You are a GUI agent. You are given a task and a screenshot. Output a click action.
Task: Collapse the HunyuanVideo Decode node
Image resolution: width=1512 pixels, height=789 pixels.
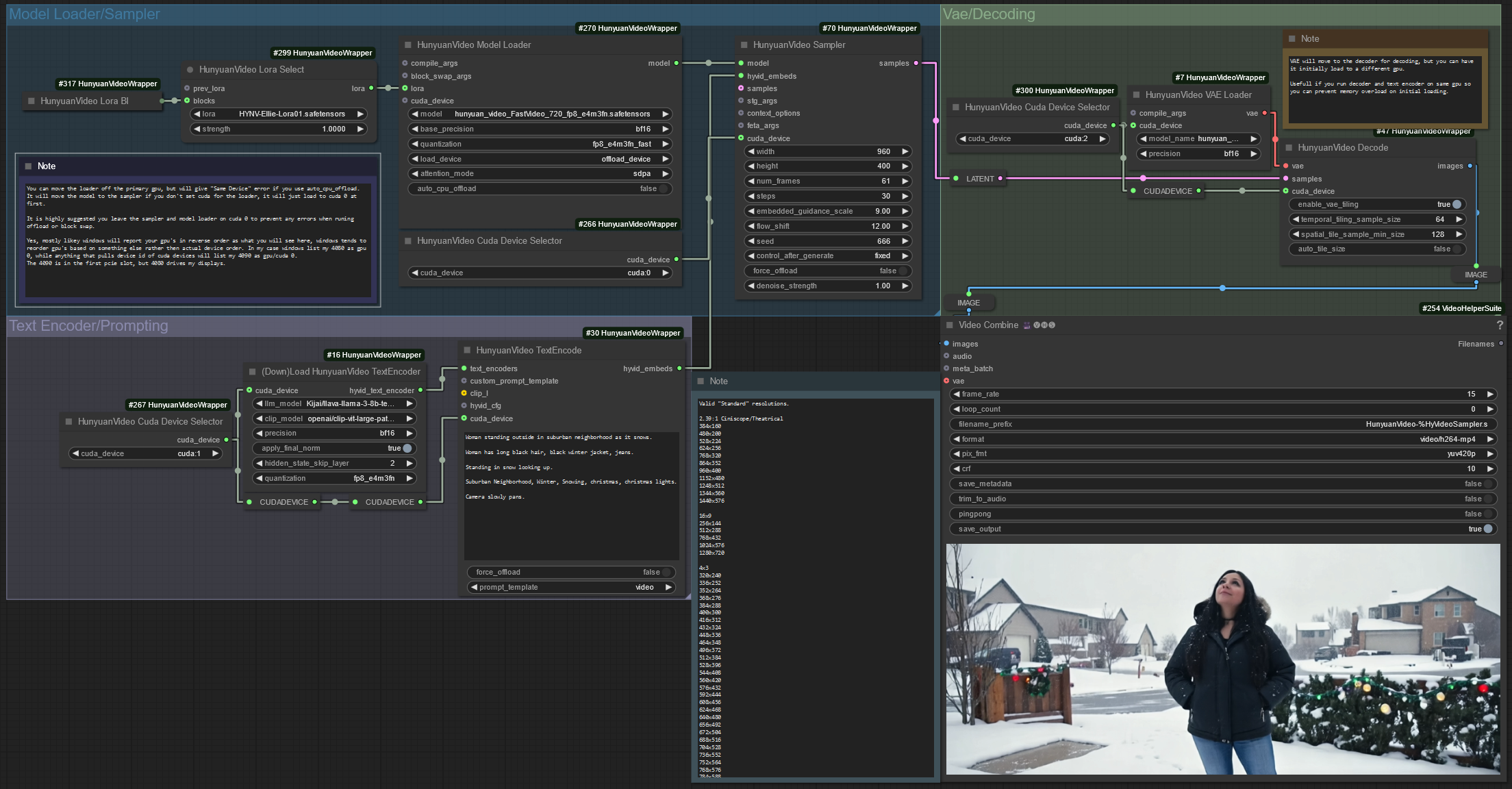pos(1288,148)
